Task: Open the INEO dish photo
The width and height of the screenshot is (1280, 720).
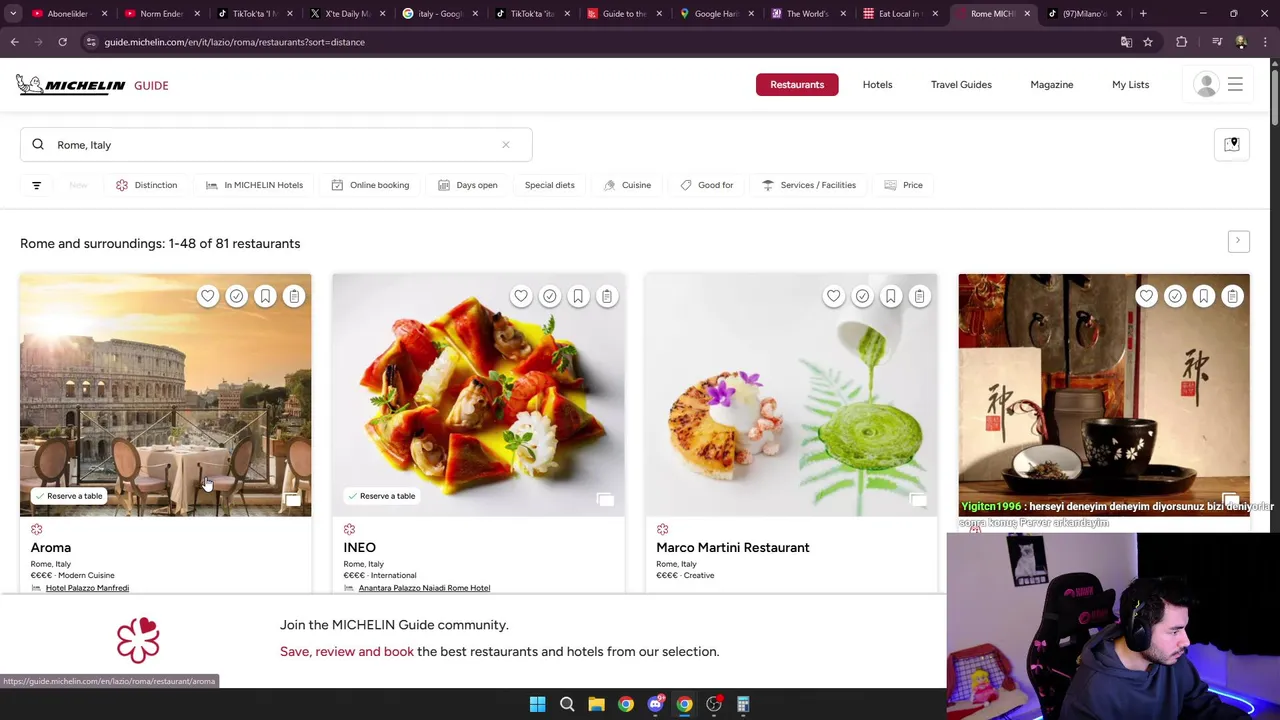Action: tap(478, 395)
